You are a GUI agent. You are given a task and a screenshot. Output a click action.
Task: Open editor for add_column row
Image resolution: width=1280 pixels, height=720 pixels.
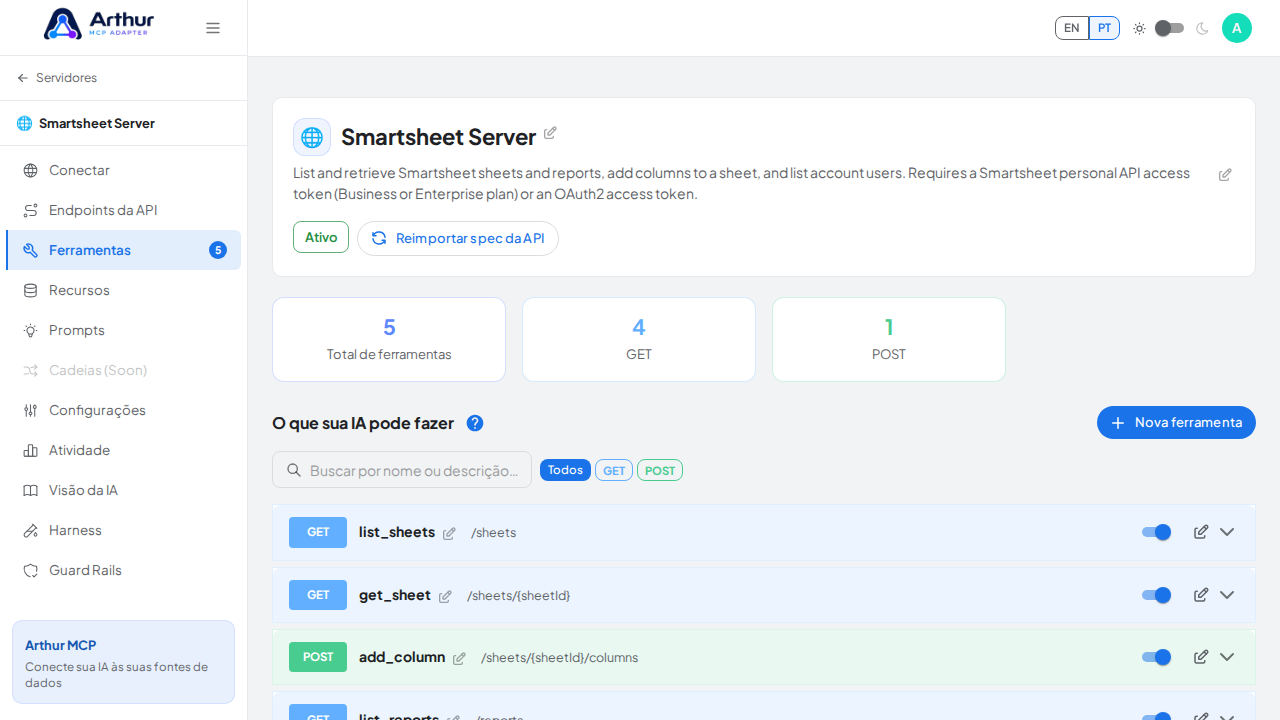1201,657
